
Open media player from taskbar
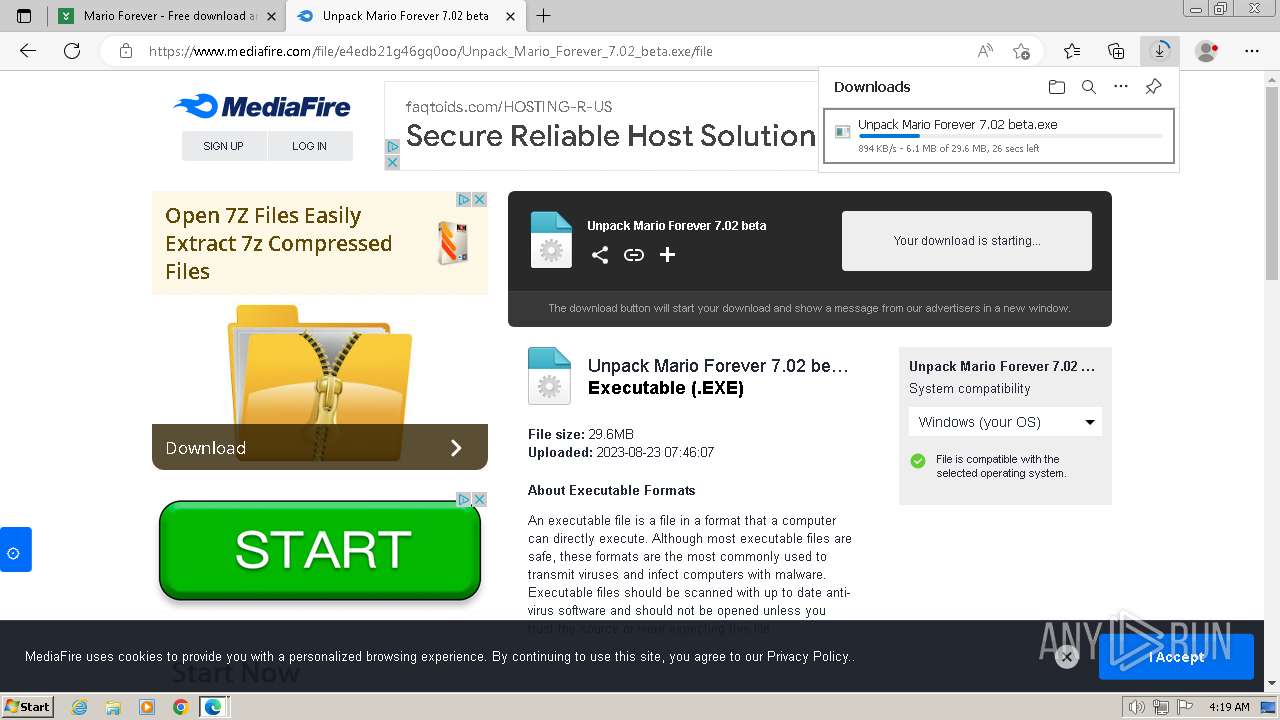pos(147,707)
